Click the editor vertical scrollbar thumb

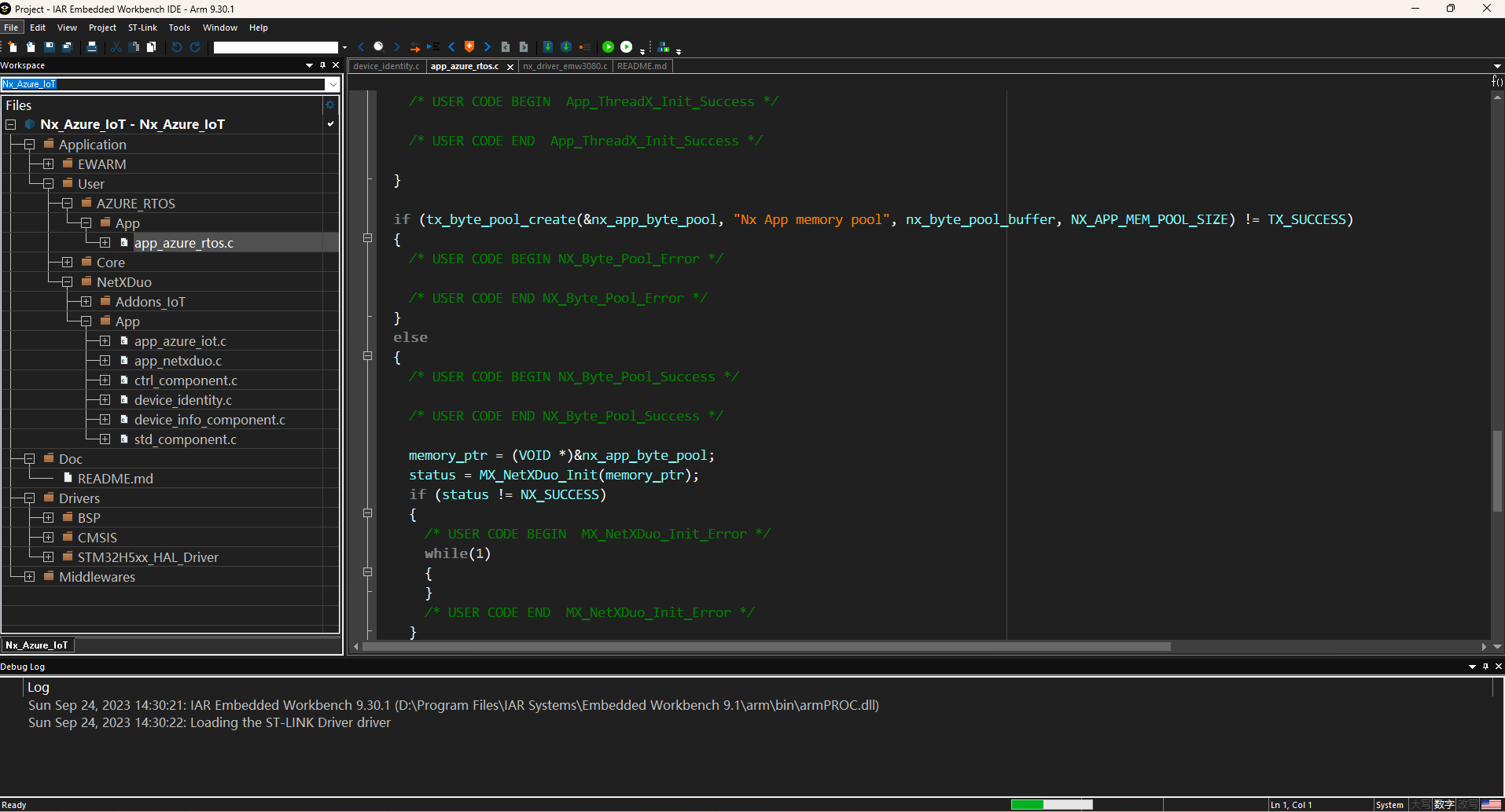point(1497,472)
